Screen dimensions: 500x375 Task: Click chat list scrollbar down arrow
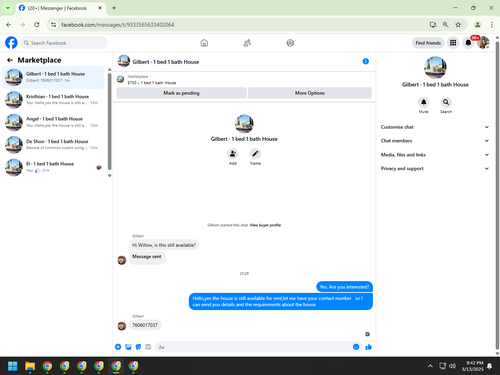109,176
